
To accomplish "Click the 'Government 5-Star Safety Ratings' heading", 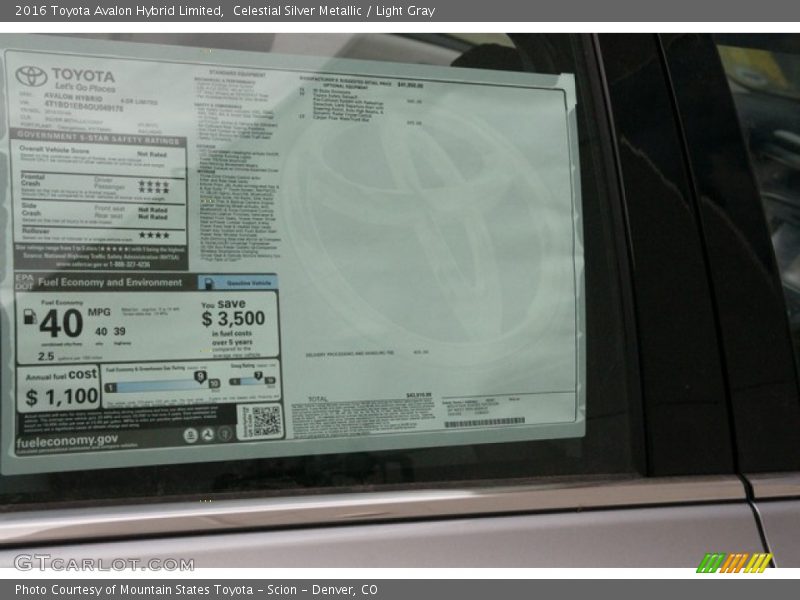I will (98, 137).
